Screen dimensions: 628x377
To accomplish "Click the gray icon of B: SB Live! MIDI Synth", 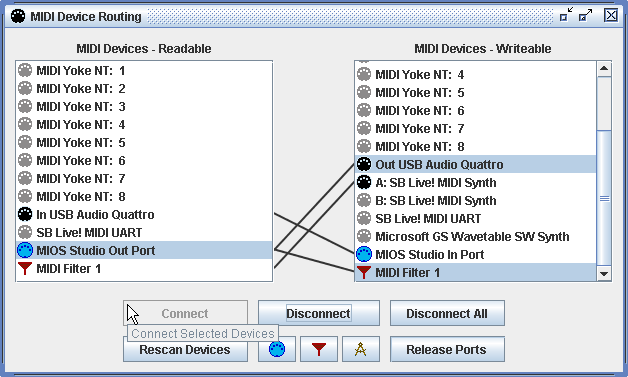I will click(364, 200).
